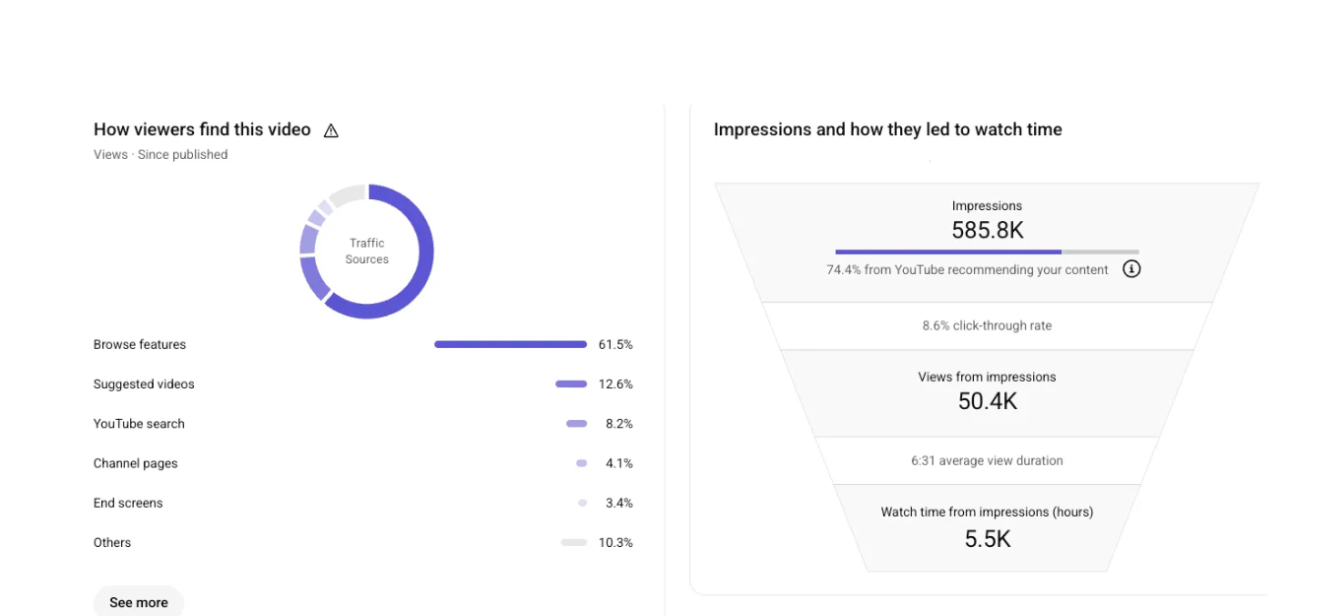
Task: Click the impressions recommendation progress bar
Action: [x=986, y=252]
